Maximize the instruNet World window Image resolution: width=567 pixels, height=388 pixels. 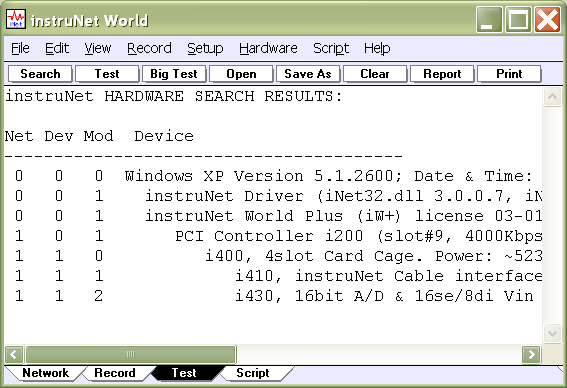pyautogui.click(x=518, y=19)
